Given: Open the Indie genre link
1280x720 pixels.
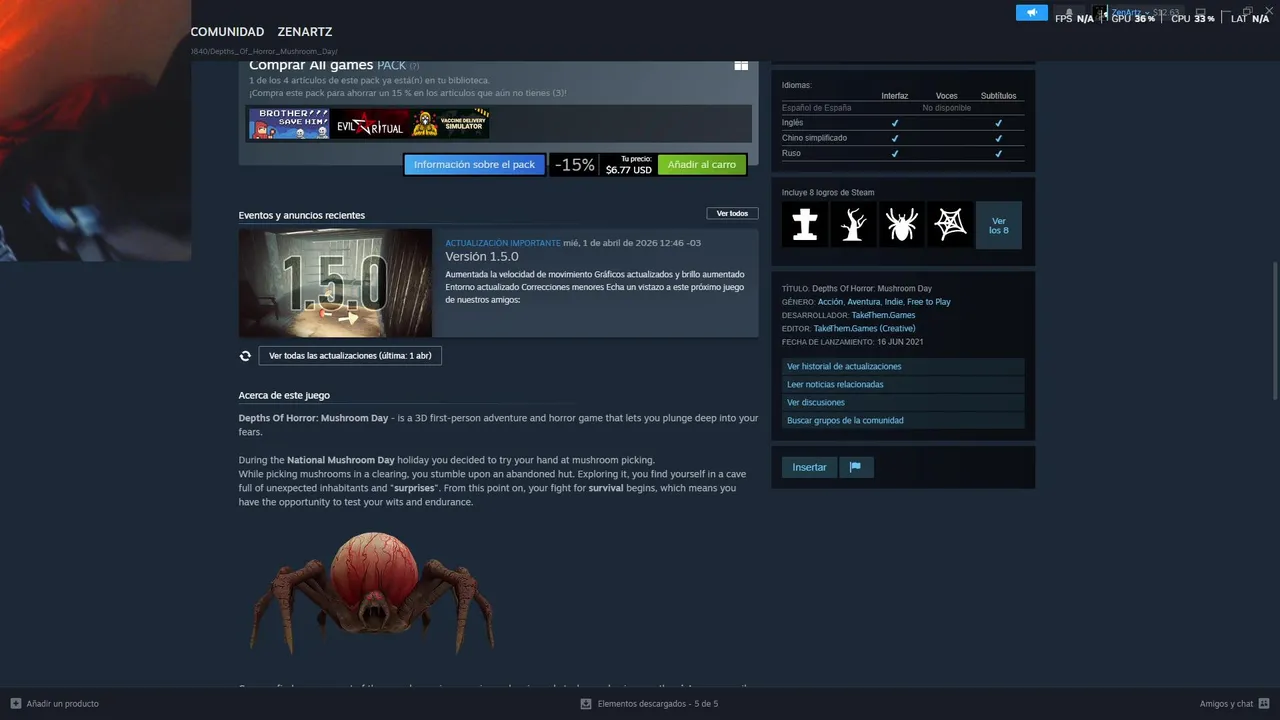Looking at the screenshot, I should click(x=893, y=302).
